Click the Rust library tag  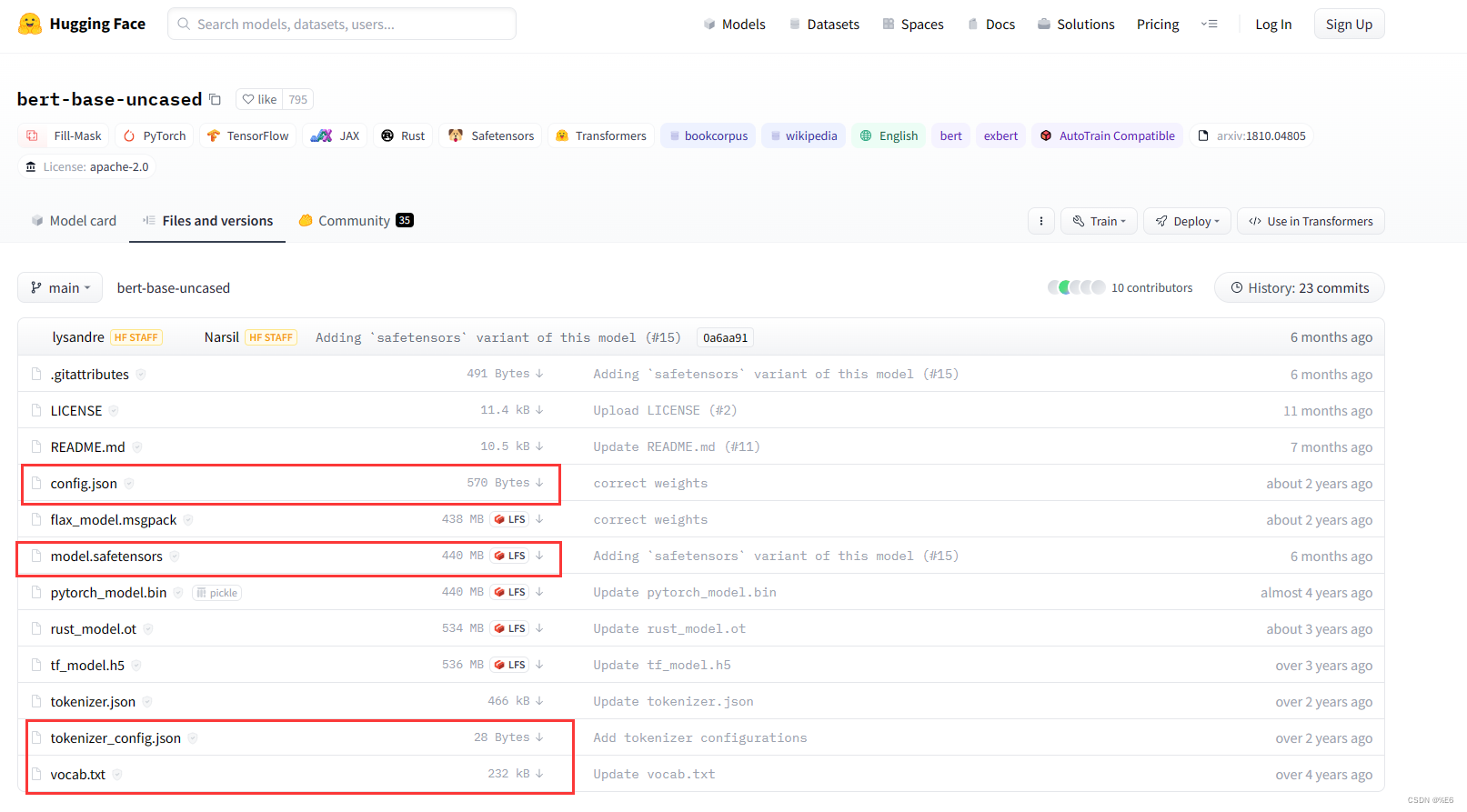[403, 135]
